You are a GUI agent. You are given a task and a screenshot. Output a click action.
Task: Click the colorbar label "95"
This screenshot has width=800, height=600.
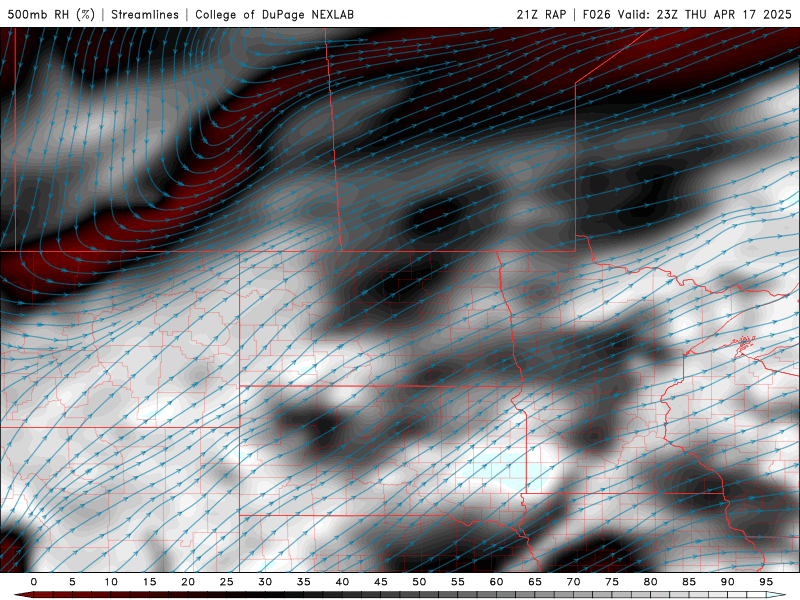click(x=766, y=582)
